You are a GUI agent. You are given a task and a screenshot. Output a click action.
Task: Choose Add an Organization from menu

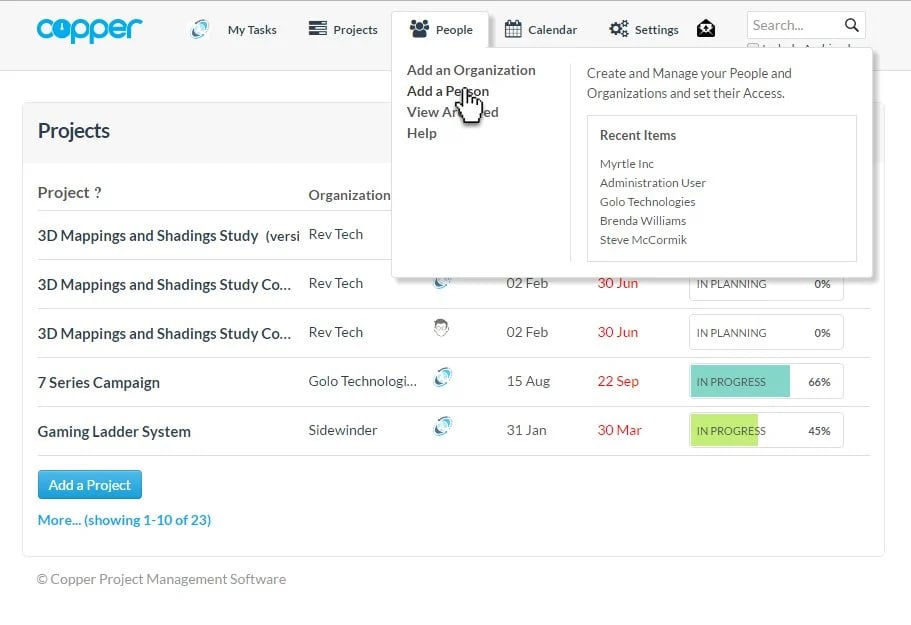(471, 70)
